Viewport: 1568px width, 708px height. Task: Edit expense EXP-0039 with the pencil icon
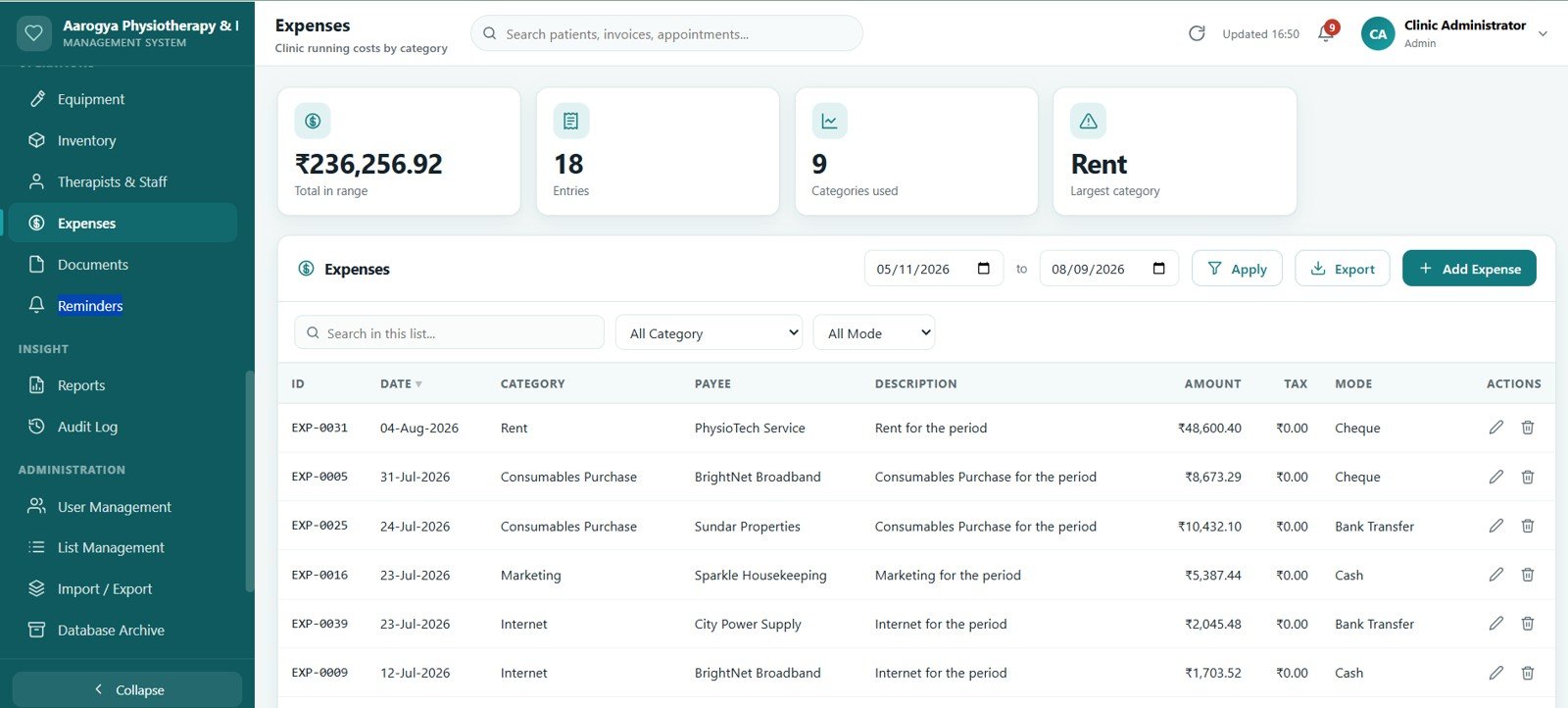click(x=1496, y=624)
